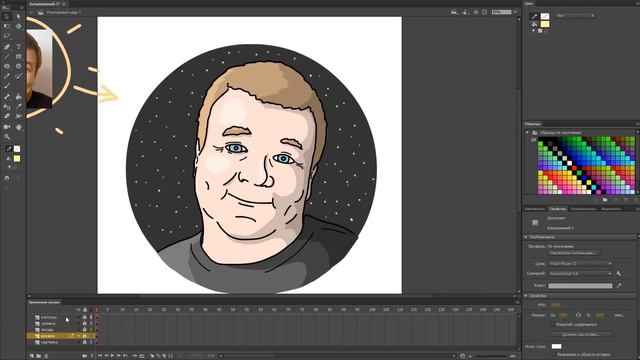640x360 pixels.
Task: Toggle lock on the кружок layer
Action: click(84, 336)
